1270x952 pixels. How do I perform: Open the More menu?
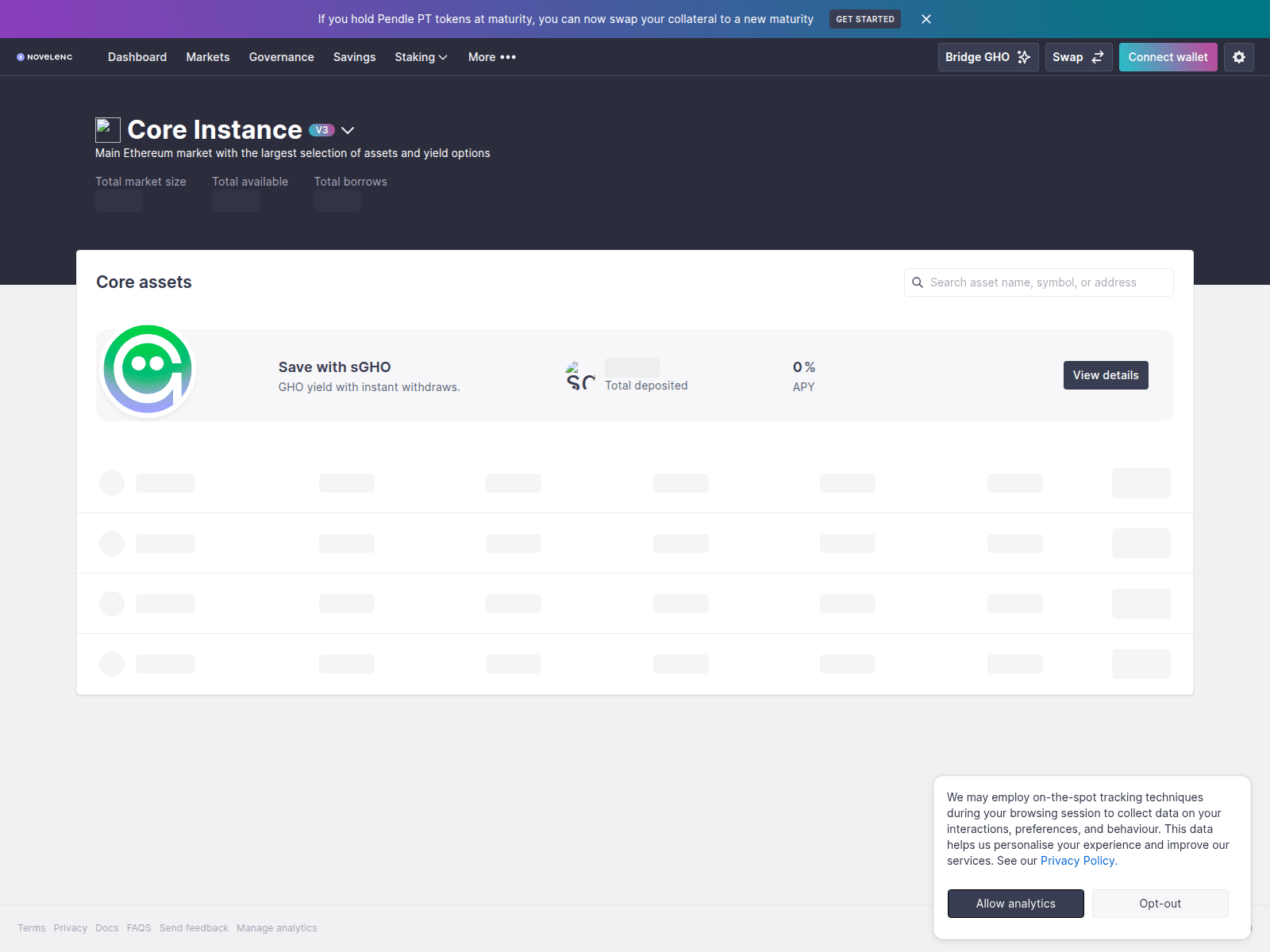pos(492,57)
